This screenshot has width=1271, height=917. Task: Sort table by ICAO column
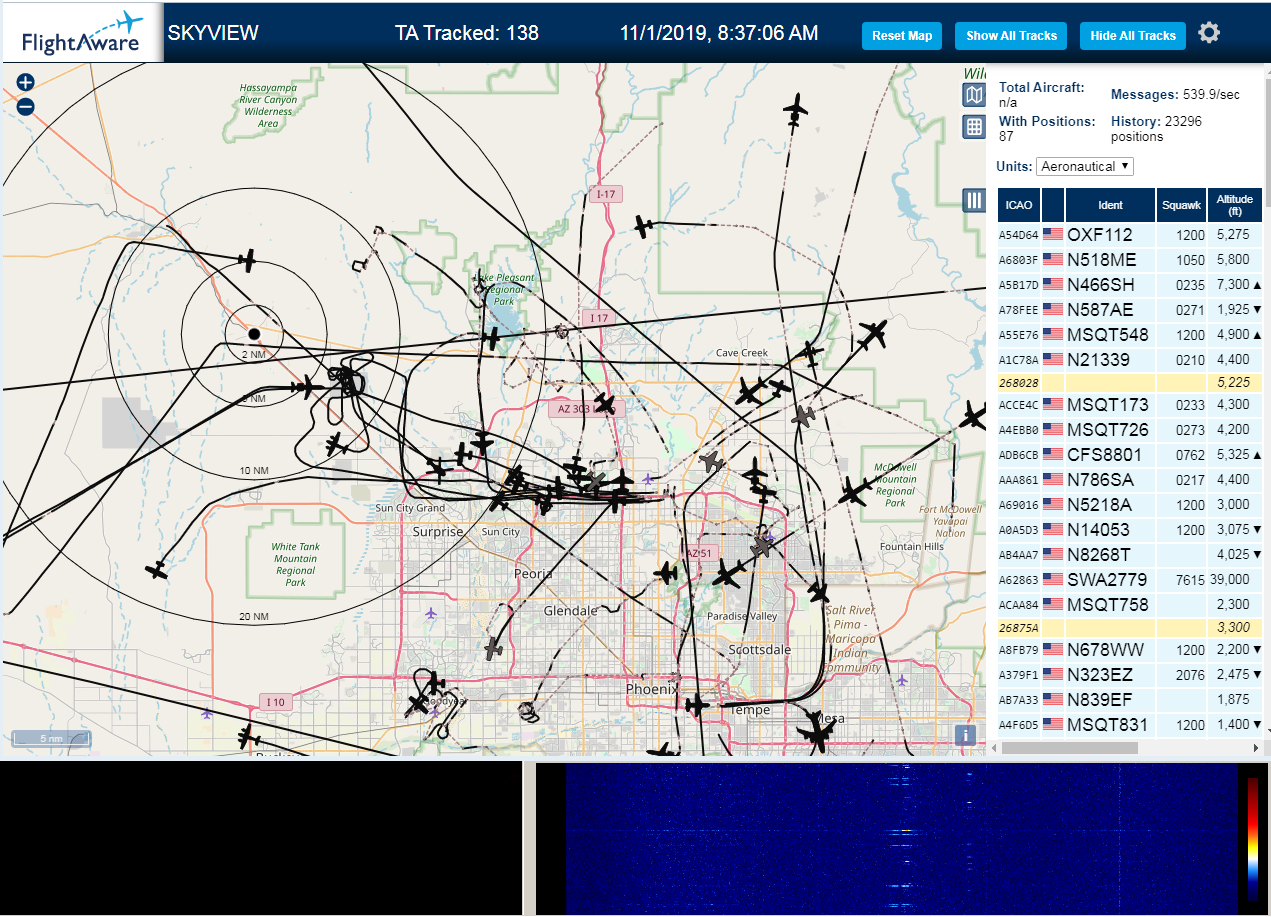pos(1019,205)
